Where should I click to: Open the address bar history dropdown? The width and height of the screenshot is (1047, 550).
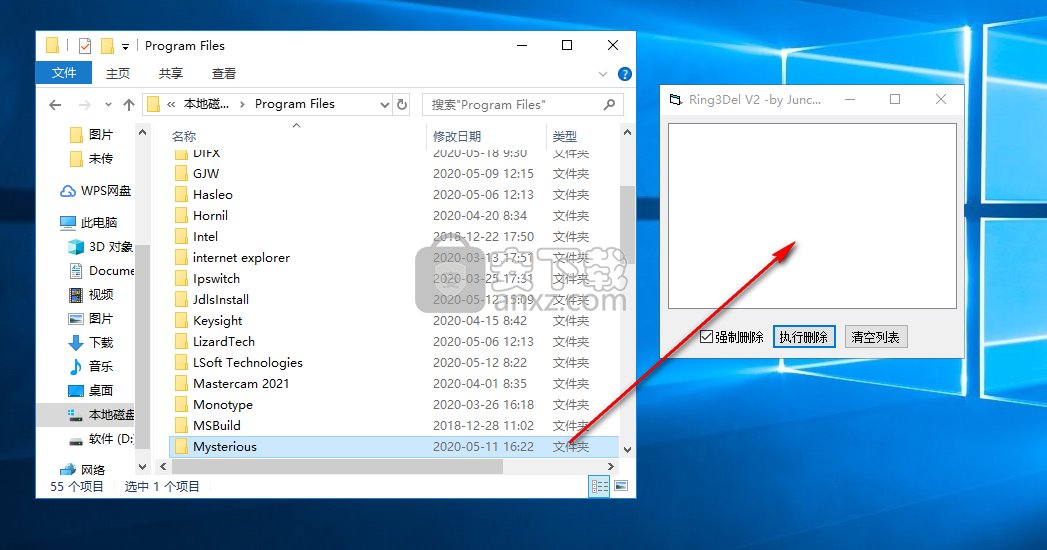tap(385, 105)
